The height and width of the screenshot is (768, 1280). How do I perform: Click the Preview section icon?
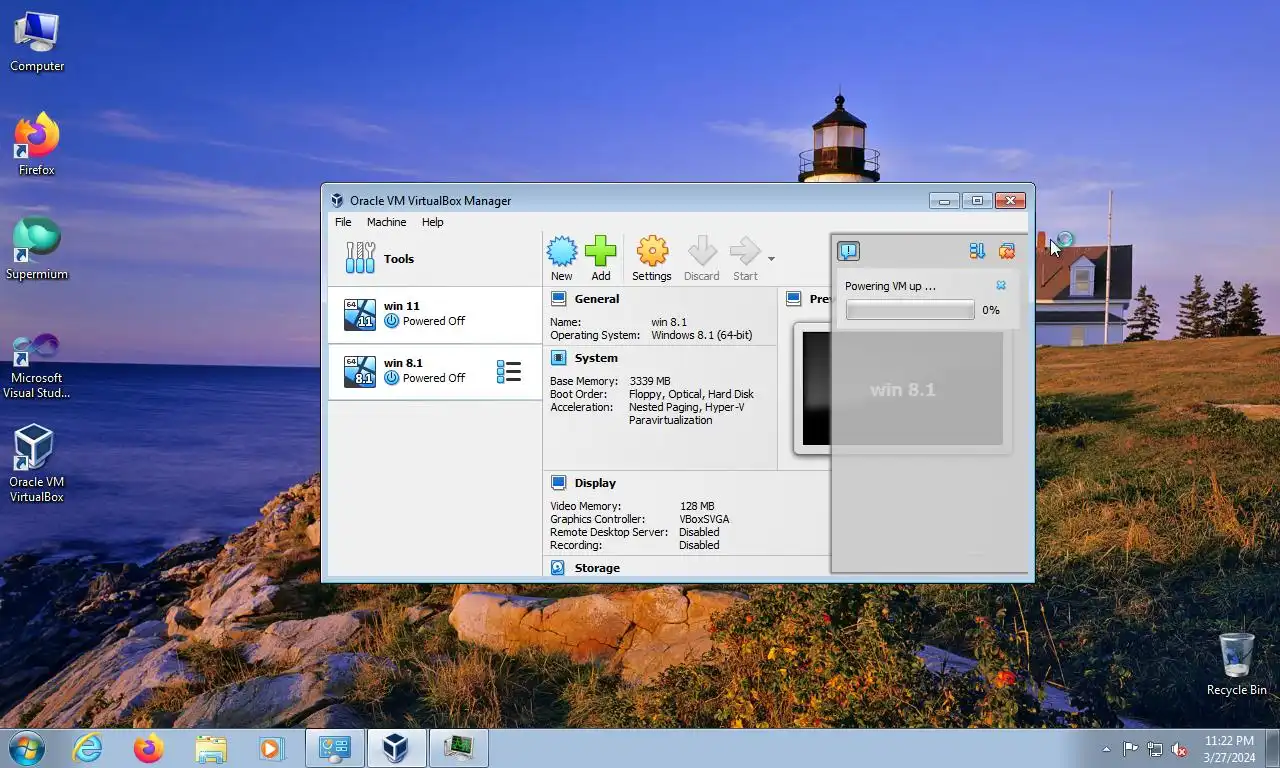(794, 299)
